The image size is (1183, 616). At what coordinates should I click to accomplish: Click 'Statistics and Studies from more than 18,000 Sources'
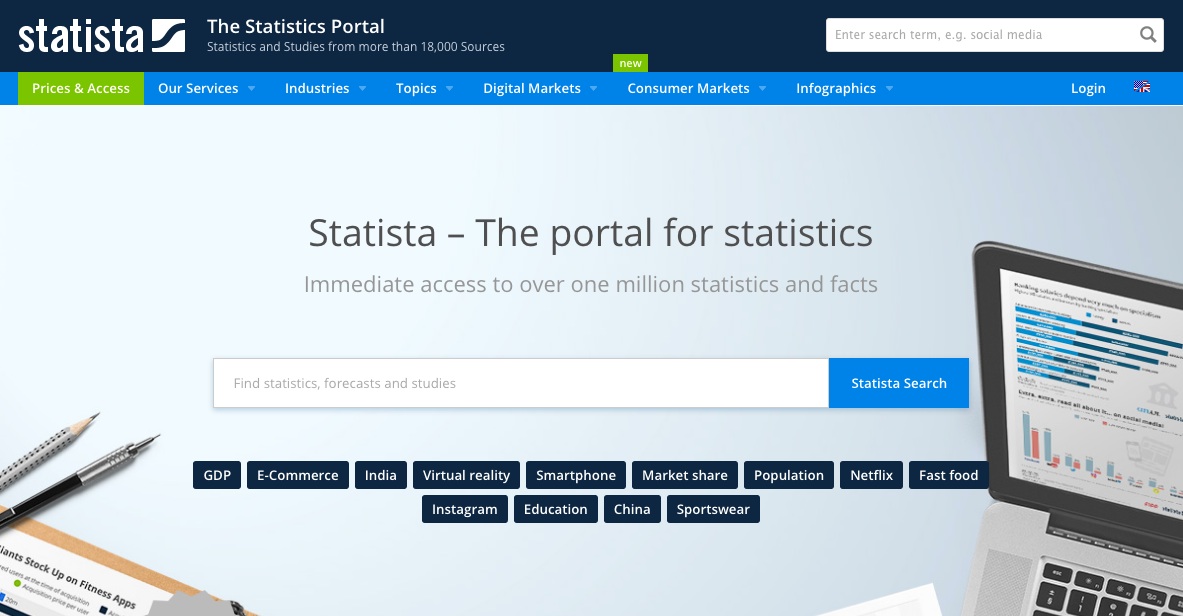pos(355,47)
